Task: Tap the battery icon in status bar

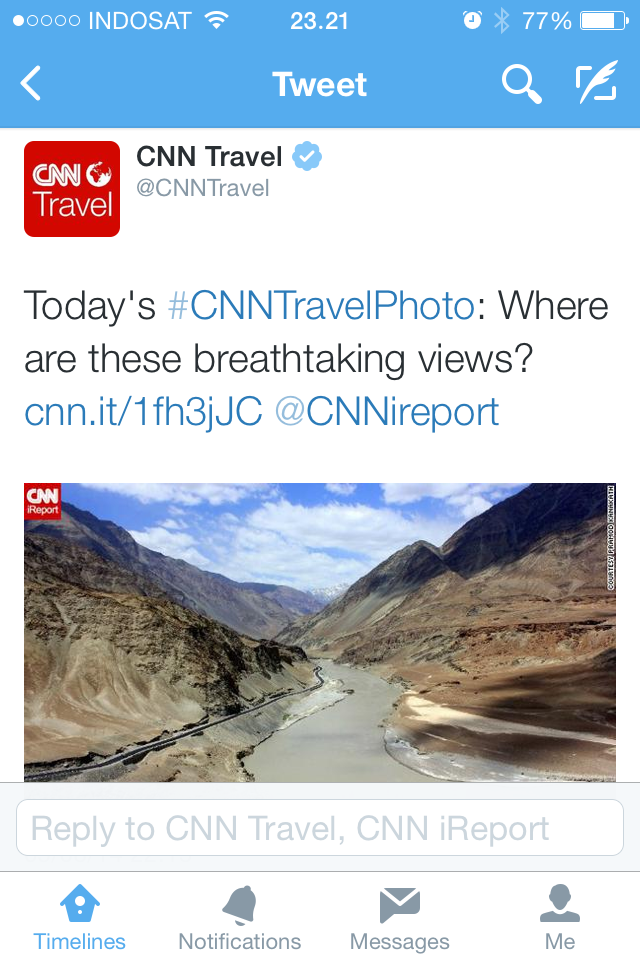Action: (x=602, y=20)
